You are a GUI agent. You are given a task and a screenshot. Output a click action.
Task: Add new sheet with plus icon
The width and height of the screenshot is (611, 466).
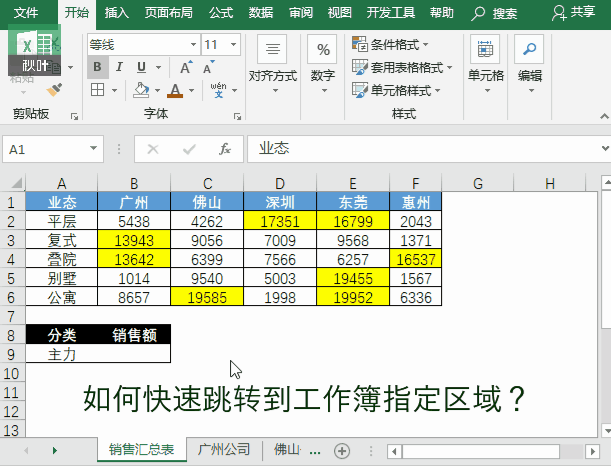coord(342,451)
